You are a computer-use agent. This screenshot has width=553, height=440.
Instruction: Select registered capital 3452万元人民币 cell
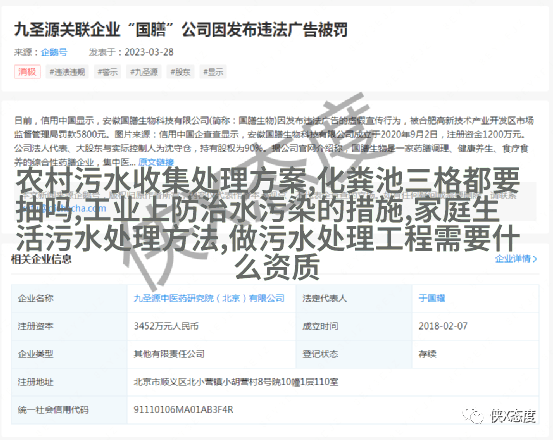click(x=211, y=326)
